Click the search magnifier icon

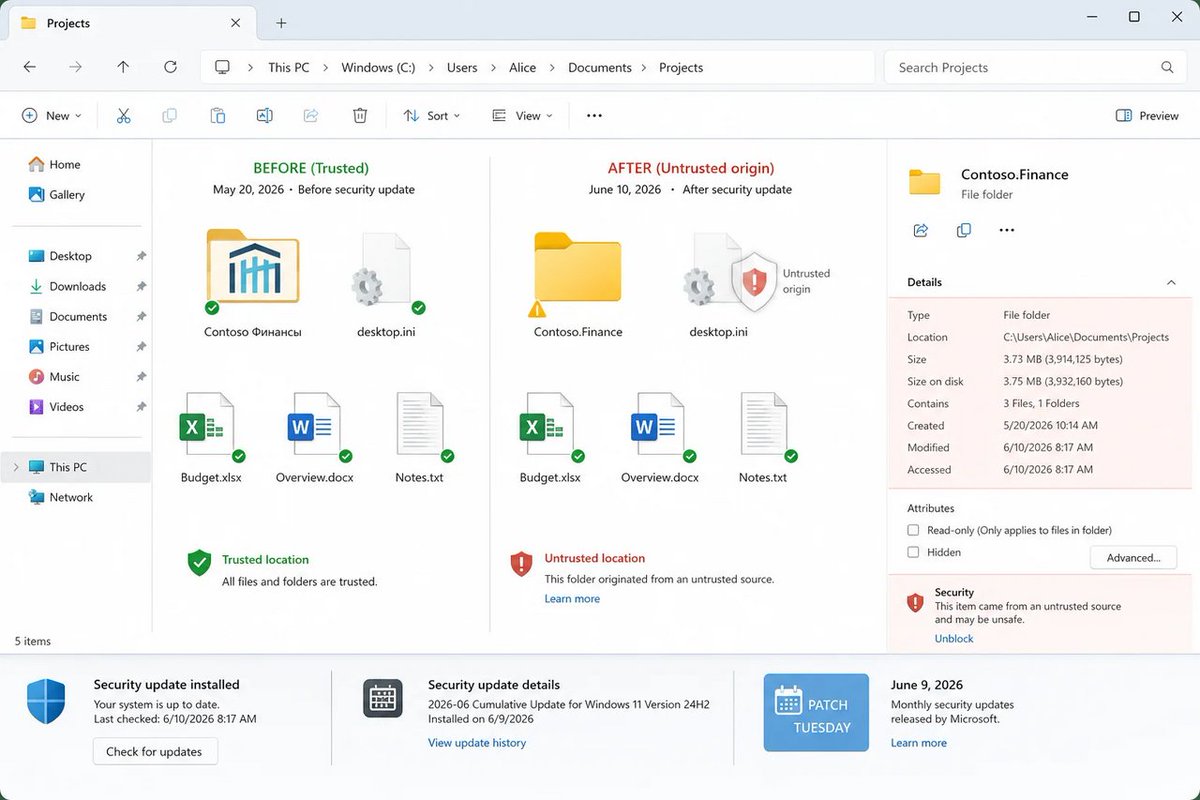(1167, 67)
